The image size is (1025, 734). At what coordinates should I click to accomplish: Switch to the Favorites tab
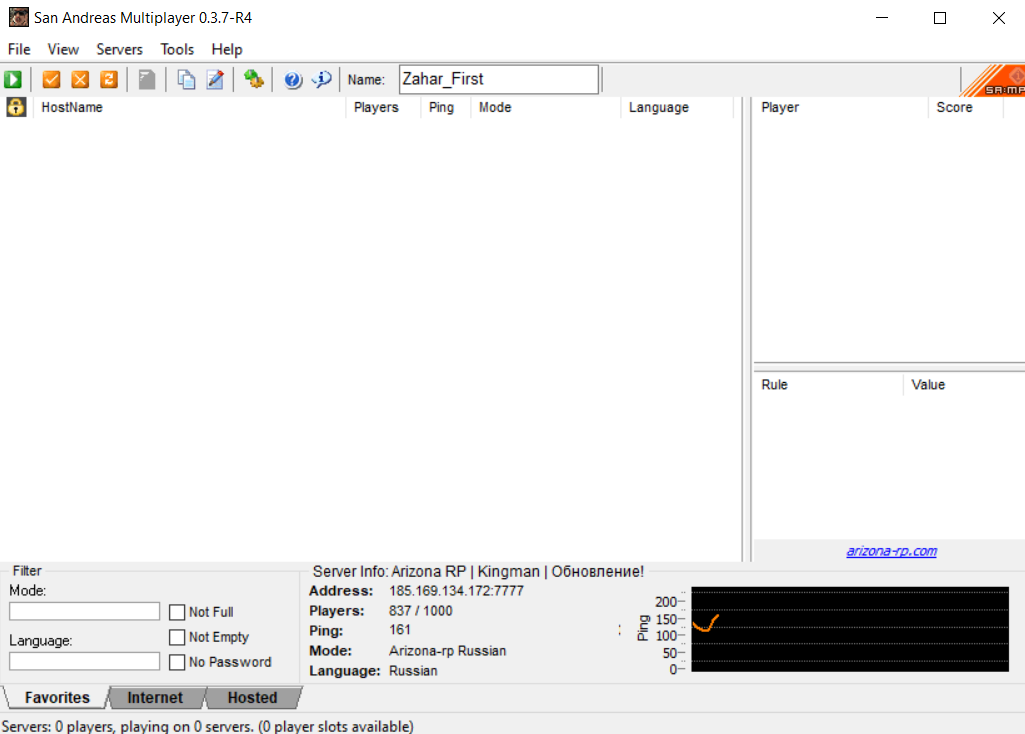57,697
